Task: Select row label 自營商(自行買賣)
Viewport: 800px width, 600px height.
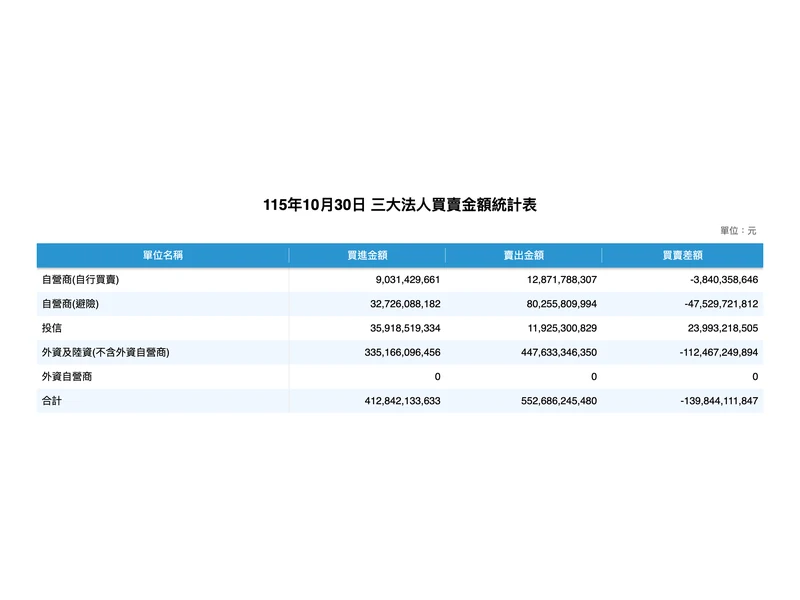Action: [x=81, y=280]
